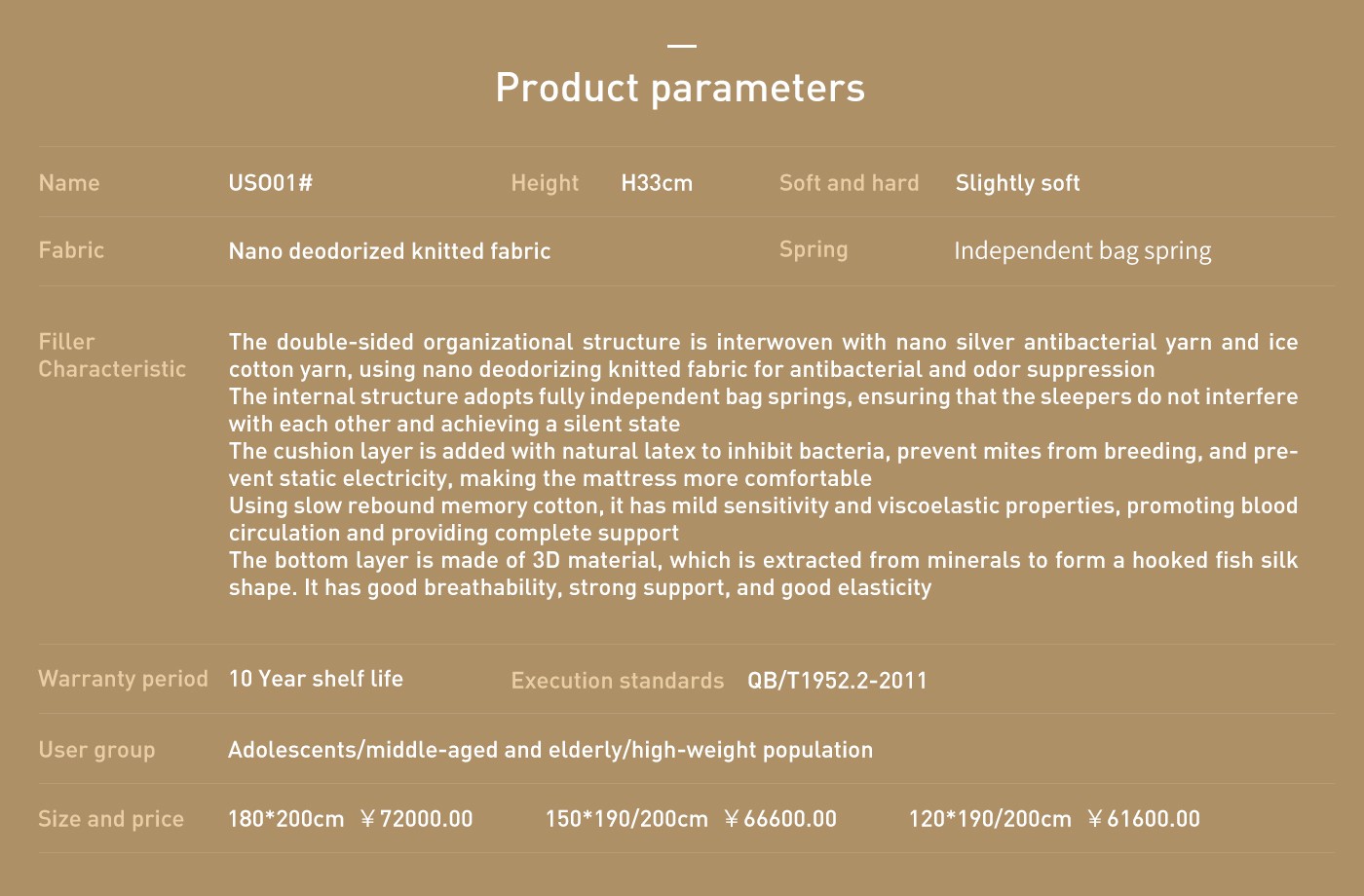Screen dimensions: 1364x896
Task: Click the ¥66600.00 price
Action: pyautogui.click(x=780, y=819)
